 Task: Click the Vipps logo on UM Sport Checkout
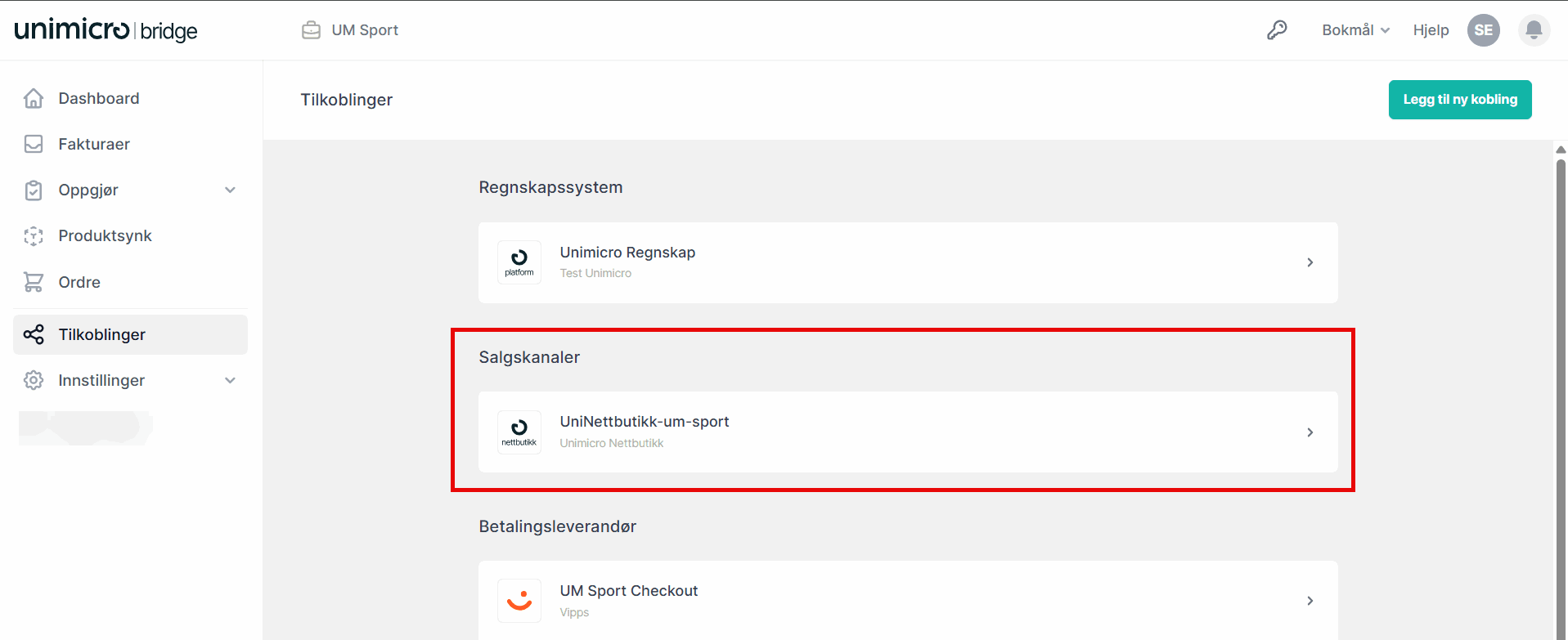519,600
